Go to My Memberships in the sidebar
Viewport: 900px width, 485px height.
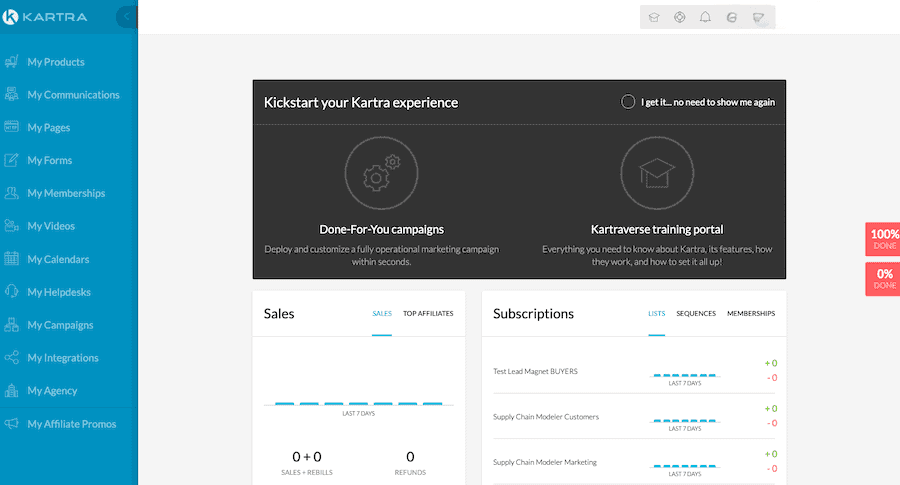(66, 193)
